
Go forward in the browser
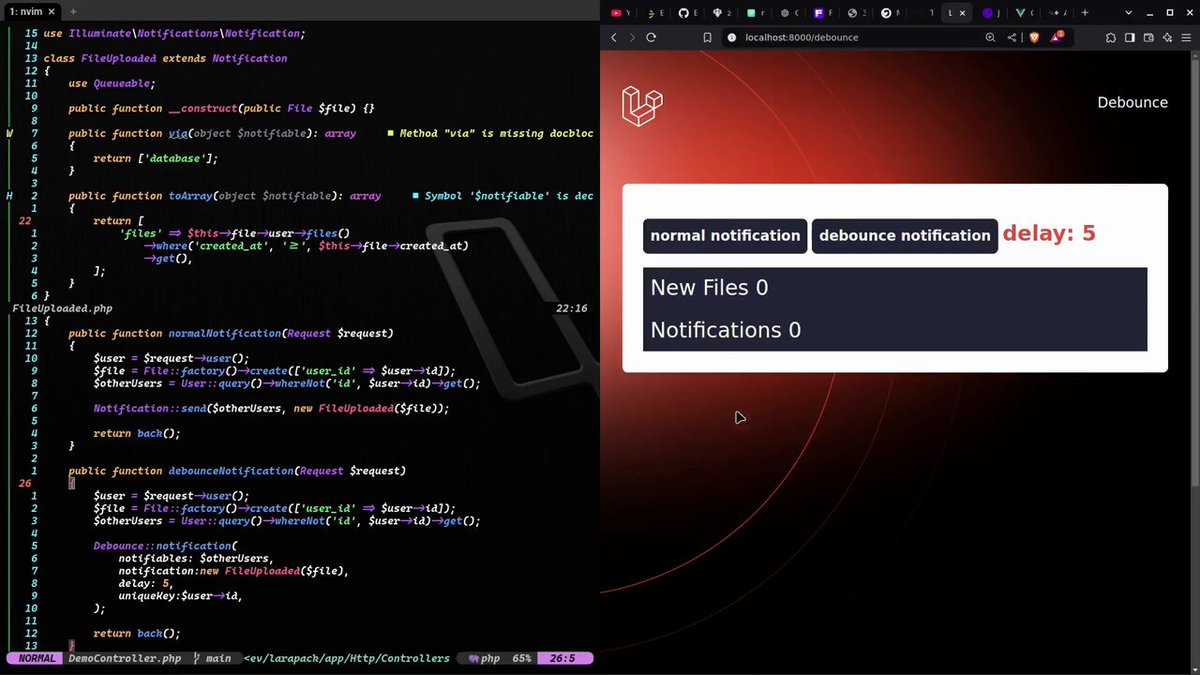[632, 37]
